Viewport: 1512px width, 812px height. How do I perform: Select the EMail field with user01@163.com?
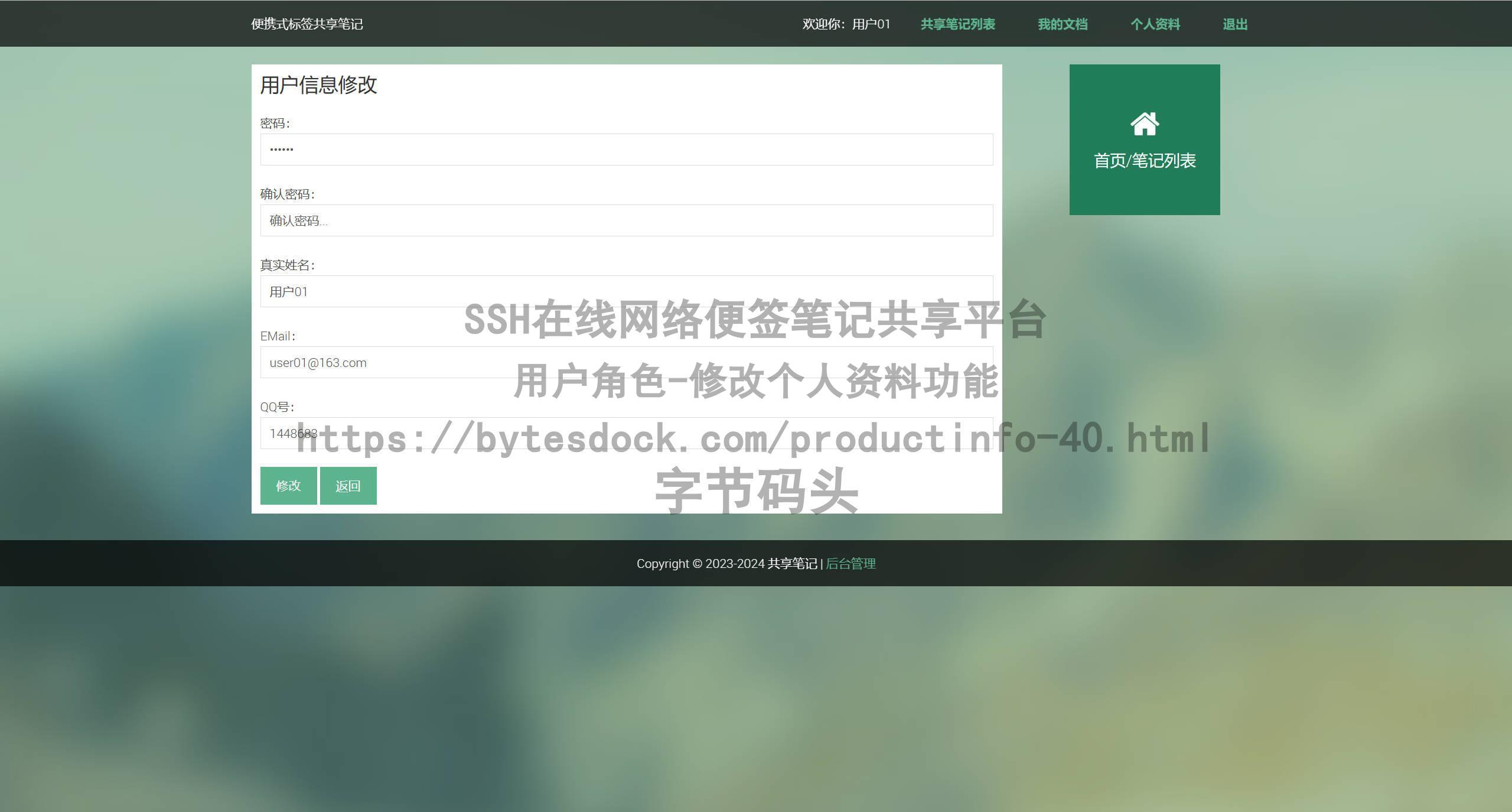(x=626, y=362)
